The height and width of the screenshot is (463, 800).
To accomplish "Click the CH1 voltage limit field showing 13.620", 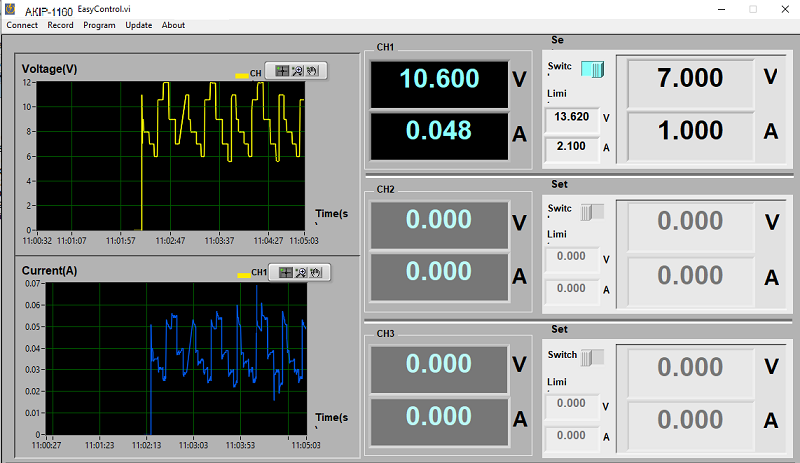I will 570,118.
